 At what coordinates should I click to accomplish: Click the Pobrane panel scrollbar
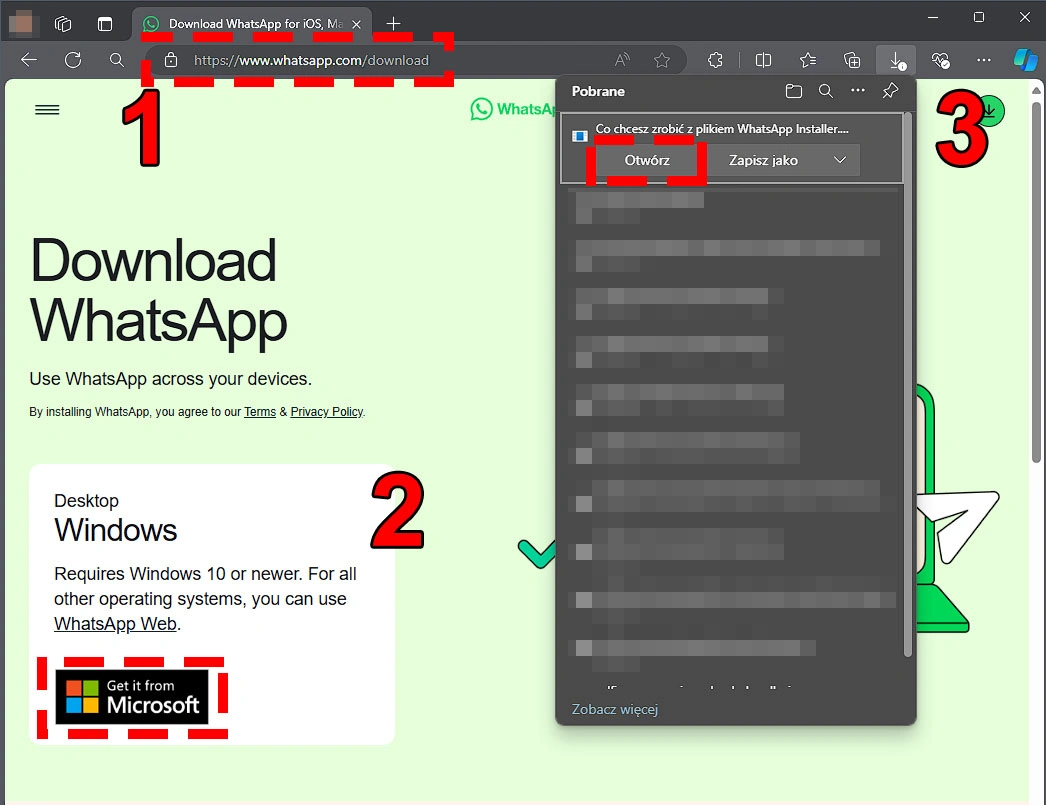click(907, 385)
